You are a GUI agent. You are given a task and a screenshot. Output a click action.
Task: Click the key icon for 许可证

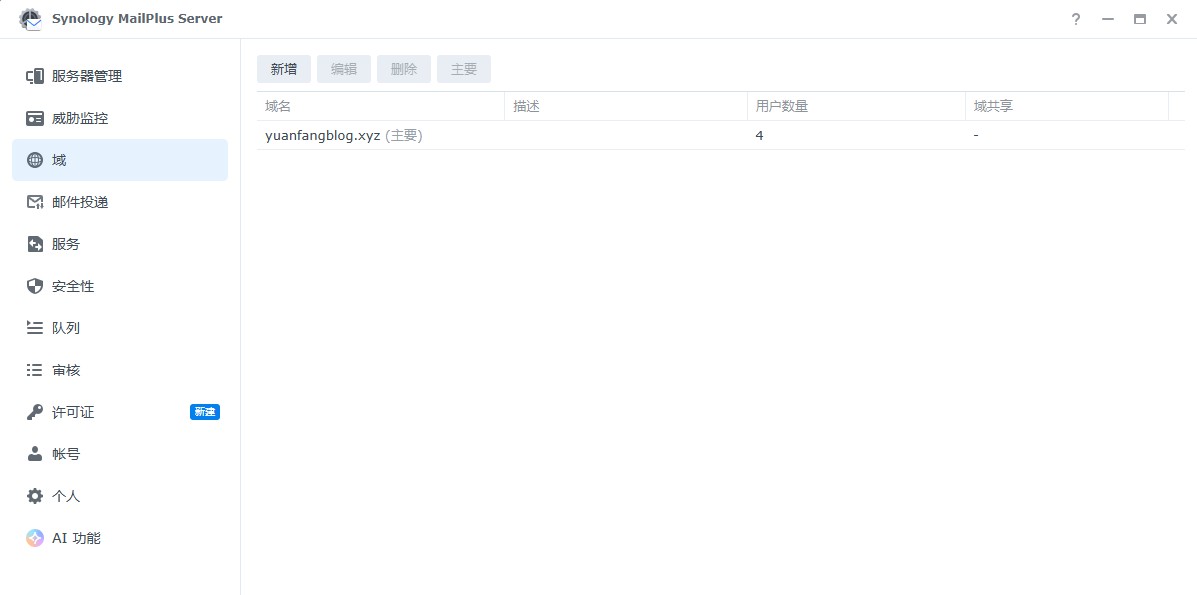35,412
